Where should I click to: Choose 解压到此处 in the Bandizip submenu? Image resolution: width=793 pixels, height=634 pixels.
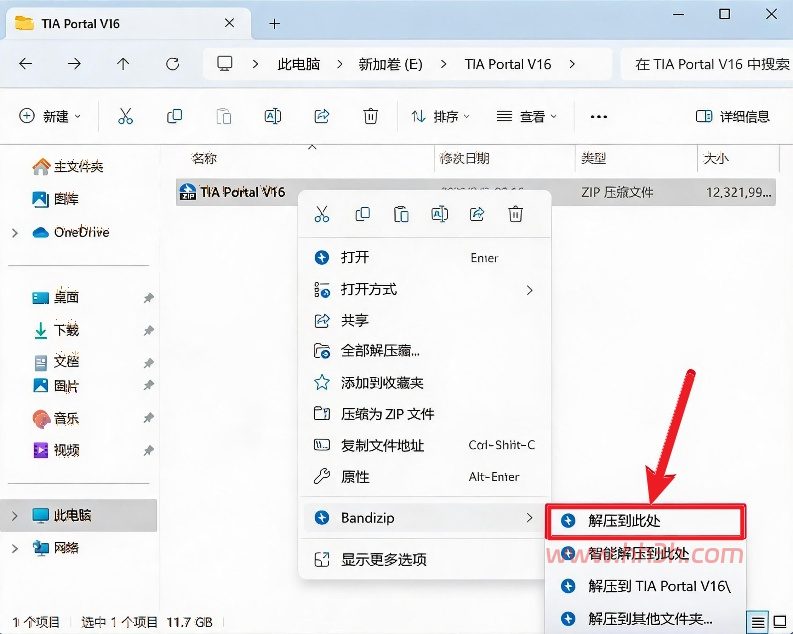click(x=646, y=521)
